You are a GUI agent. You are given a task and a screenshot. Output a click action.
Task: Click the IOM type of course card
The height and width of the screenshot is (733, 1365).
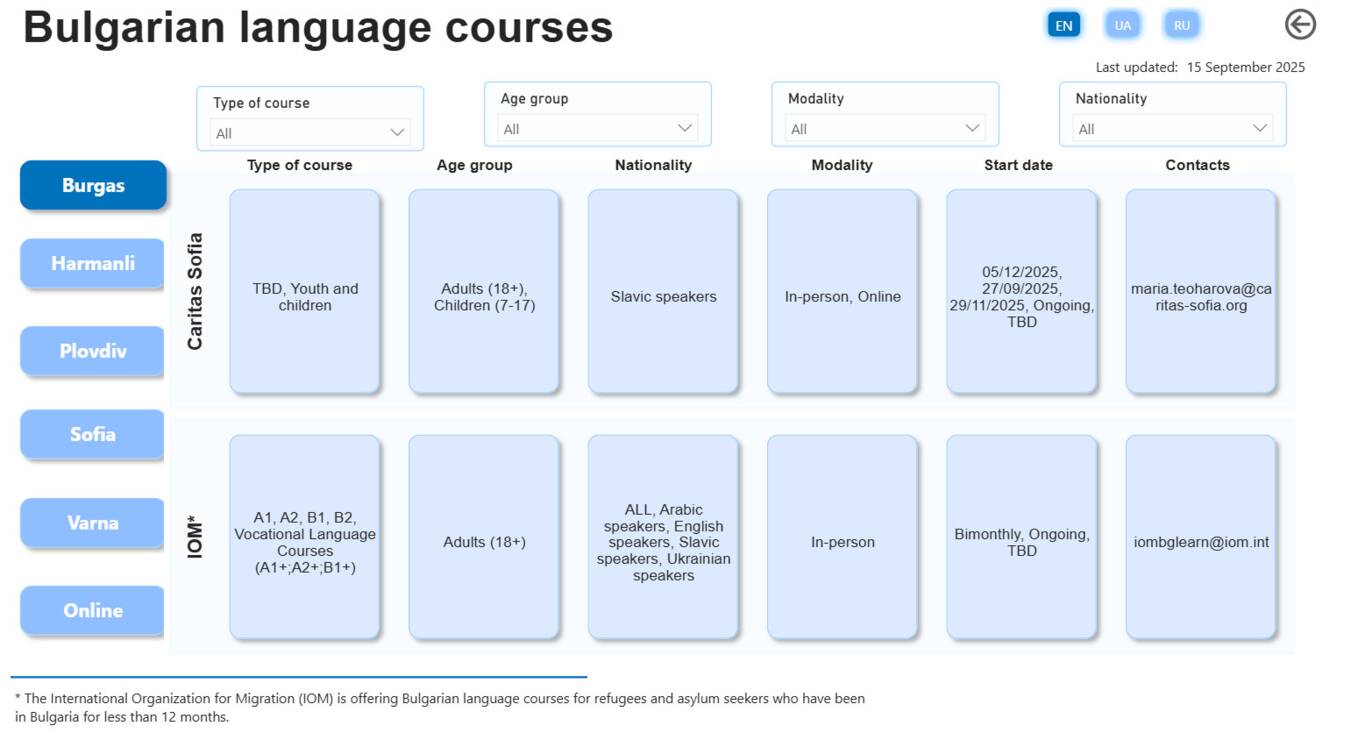pos(305,537)
